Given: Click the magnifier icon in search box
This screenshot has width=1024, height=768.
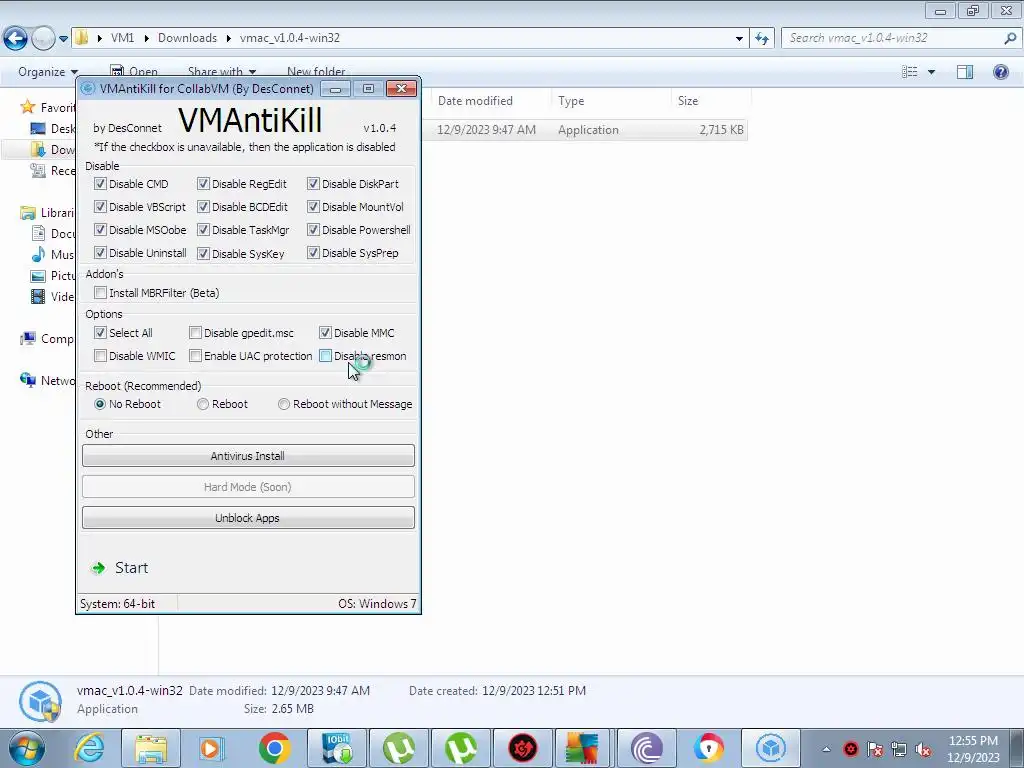Looking at the screenshot, I should click(x=1010, y=39).
